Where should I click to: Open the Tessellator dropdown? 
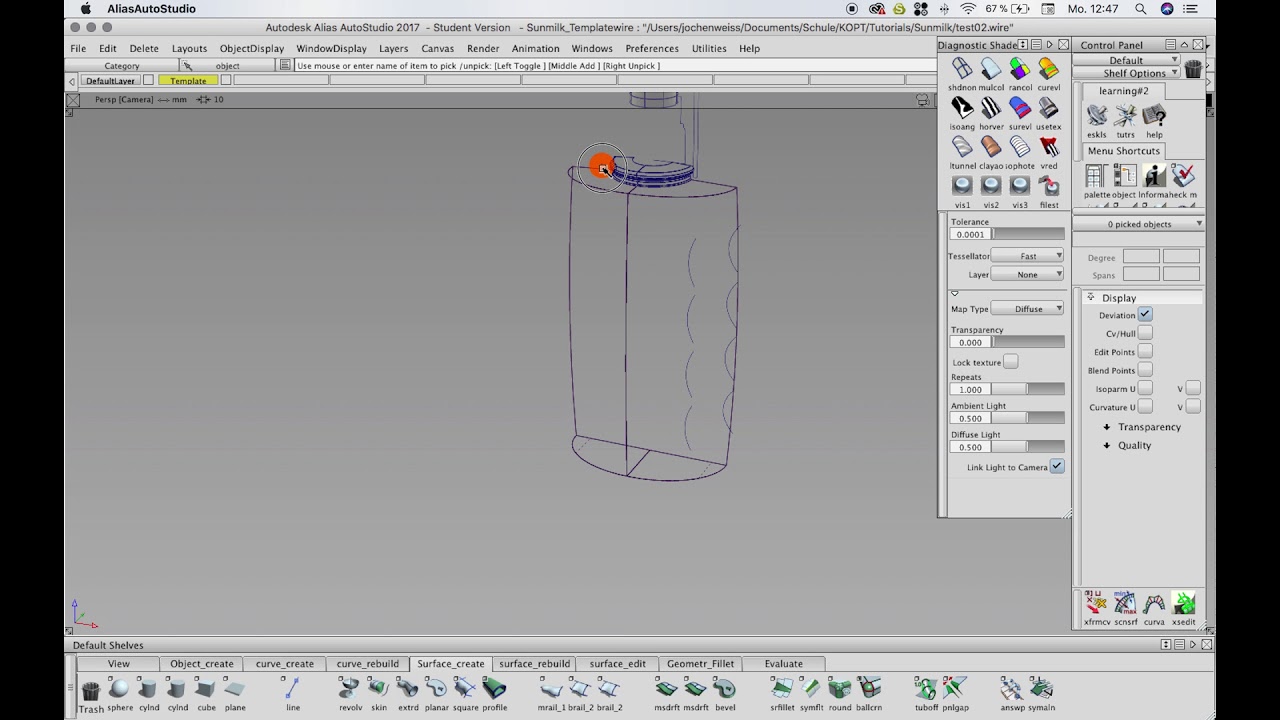point(1028,256)
